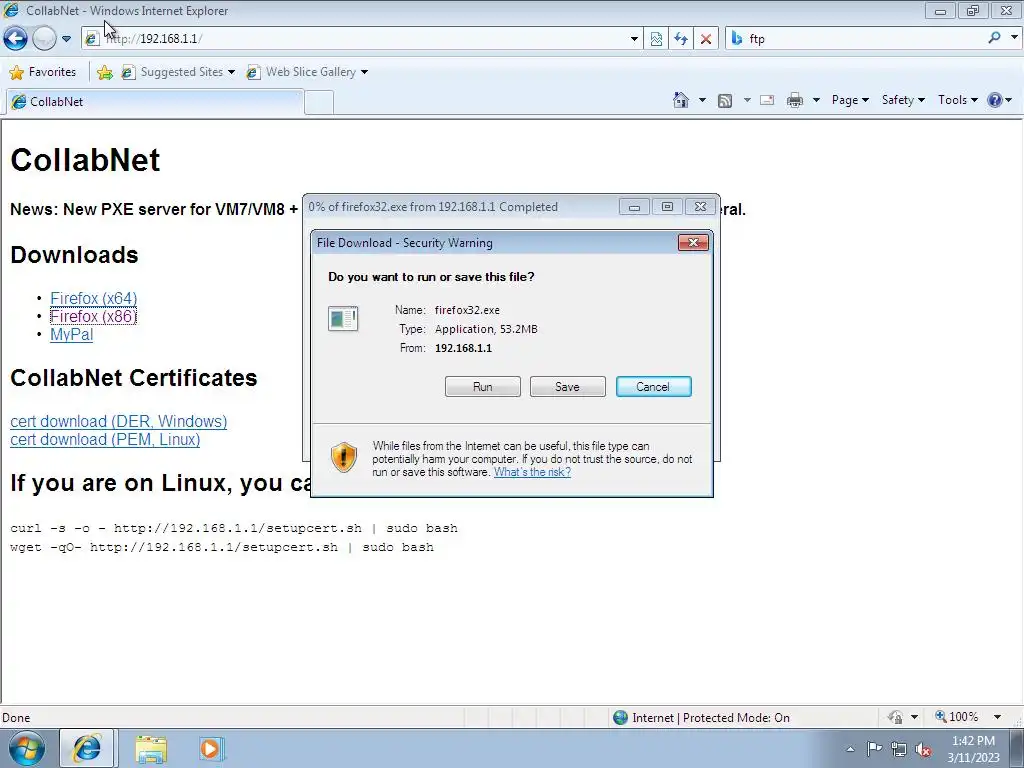1024x768 pixels.
Task: Click the Save button in download dialog
Action: [568, 387]
